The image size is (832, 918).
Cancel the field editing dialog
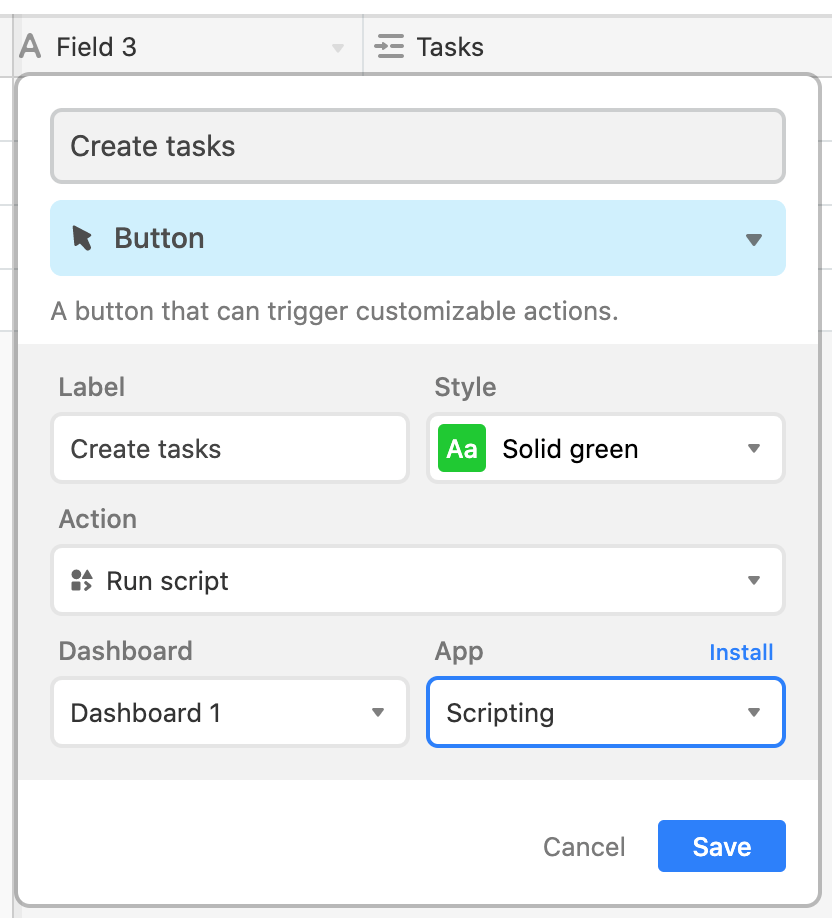(x=584, y=847)
